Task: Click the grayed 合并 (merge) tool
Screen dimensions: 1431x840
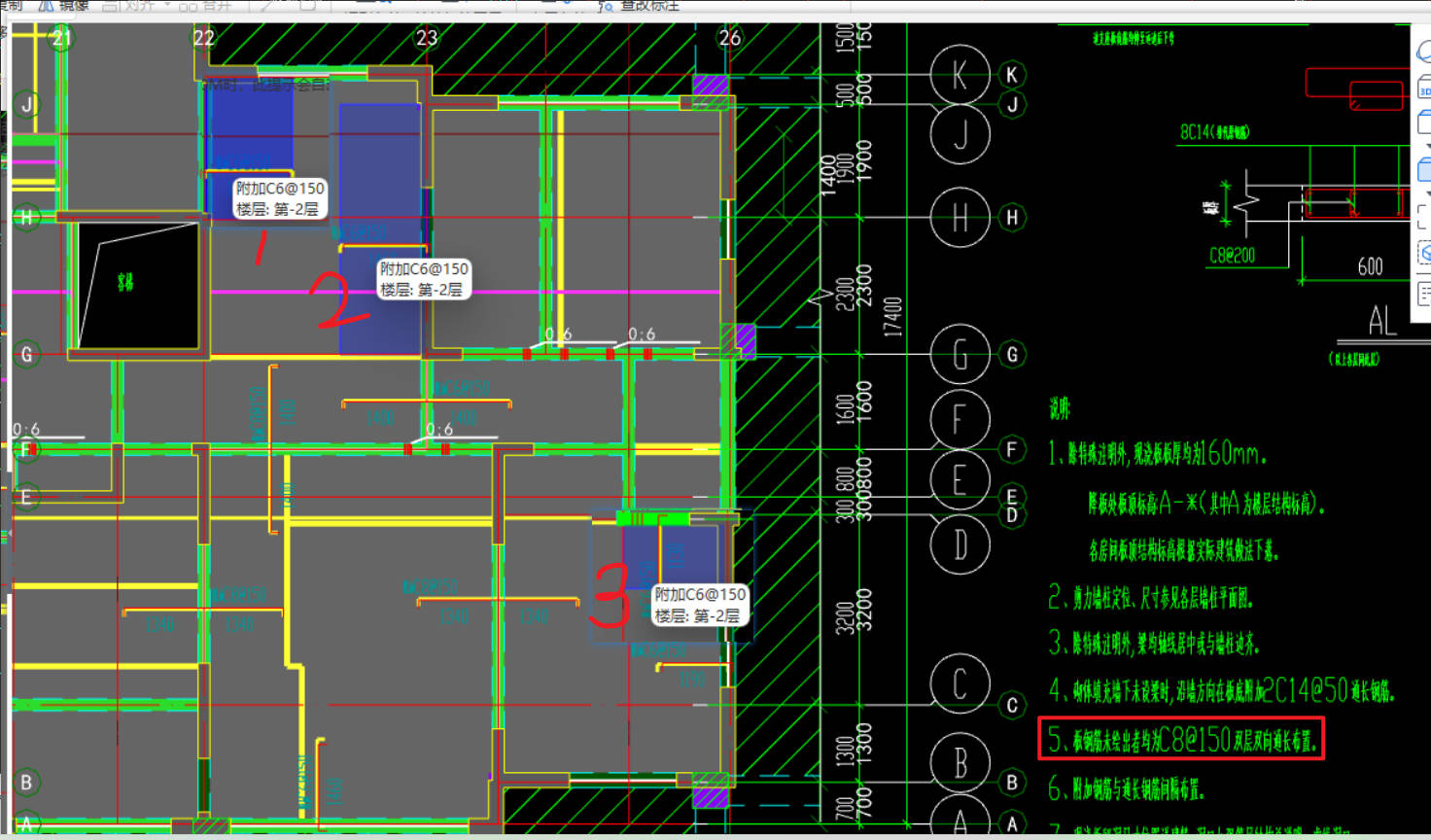Action: tap(204, 5)
